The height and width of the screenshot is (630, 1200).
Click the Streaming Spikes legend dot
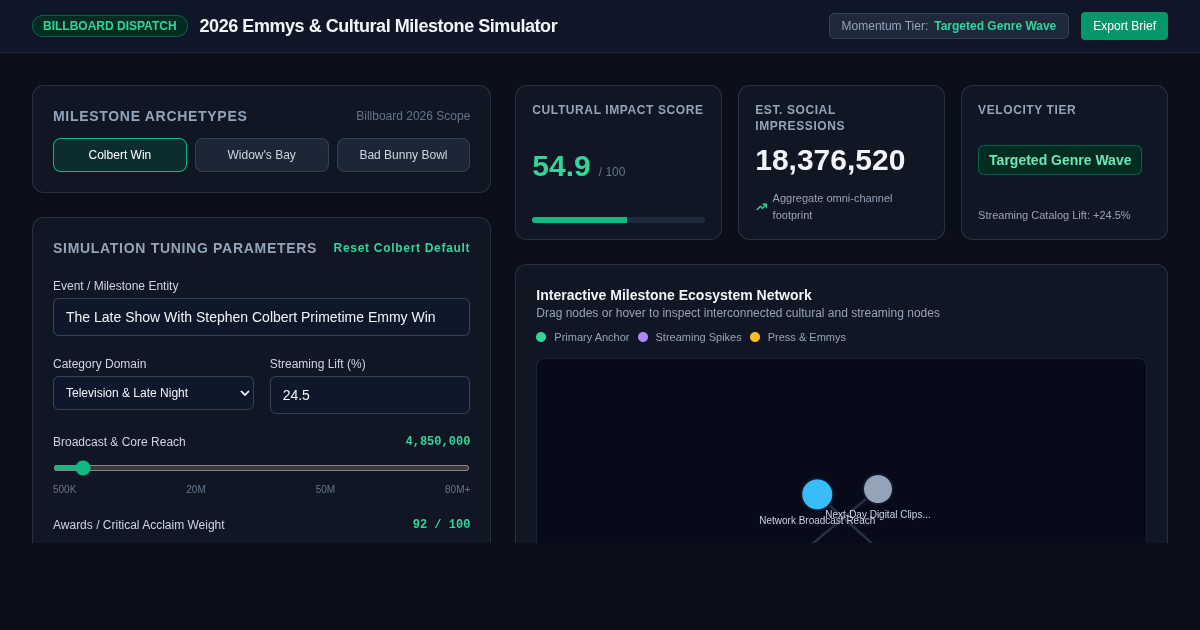(x=643, y=337)
